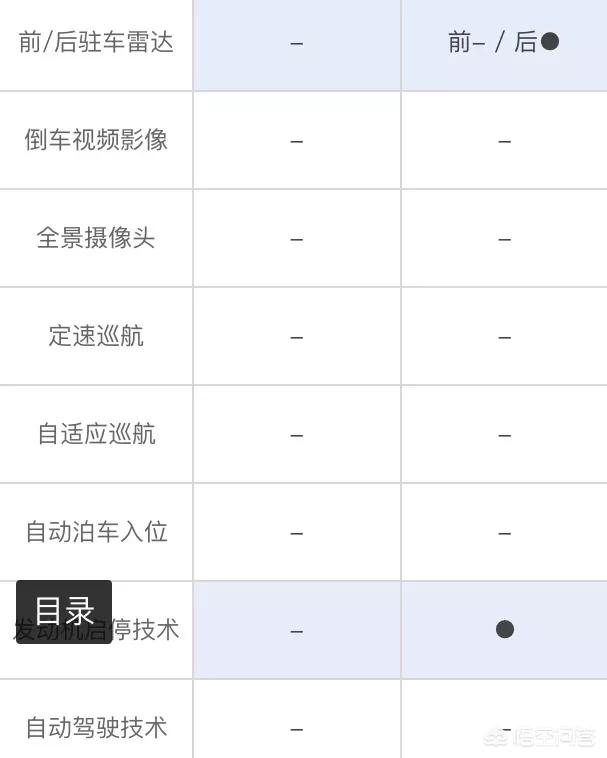Select first-column dash in 定速巡航 row
607x758 pixels.
coord(297,337)
